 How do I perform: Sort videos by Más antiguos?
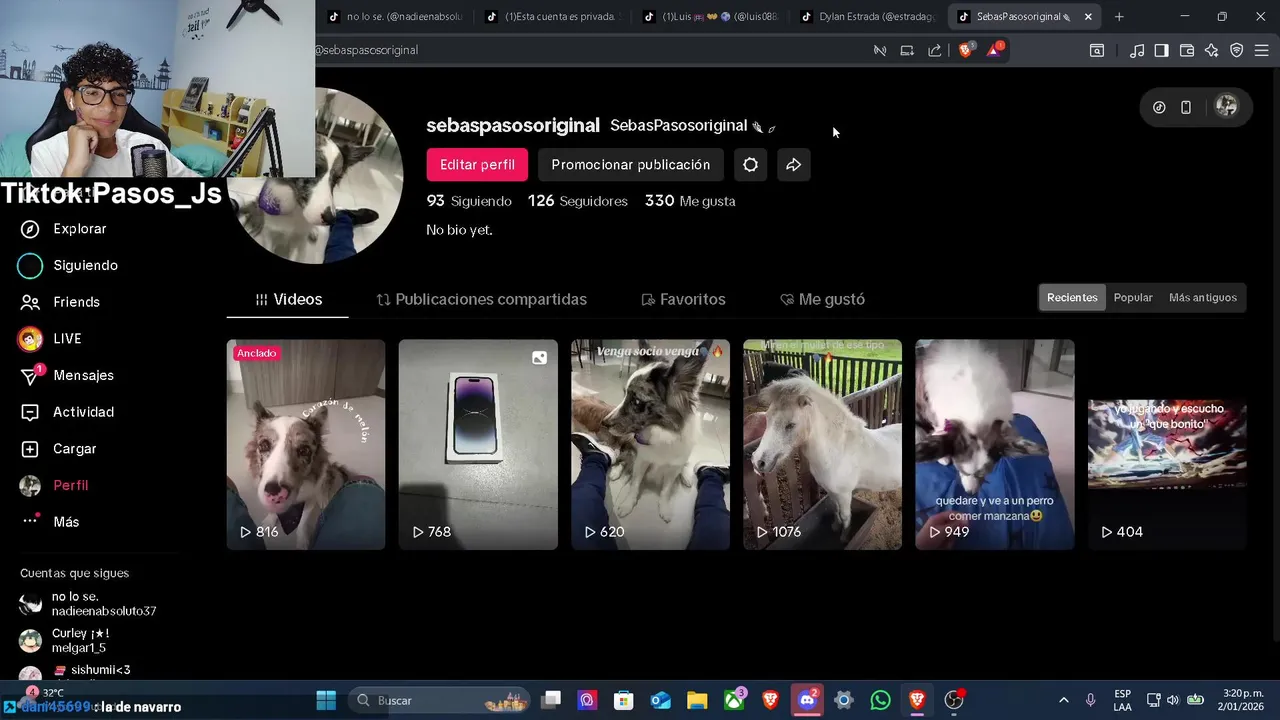(1203, 297)
